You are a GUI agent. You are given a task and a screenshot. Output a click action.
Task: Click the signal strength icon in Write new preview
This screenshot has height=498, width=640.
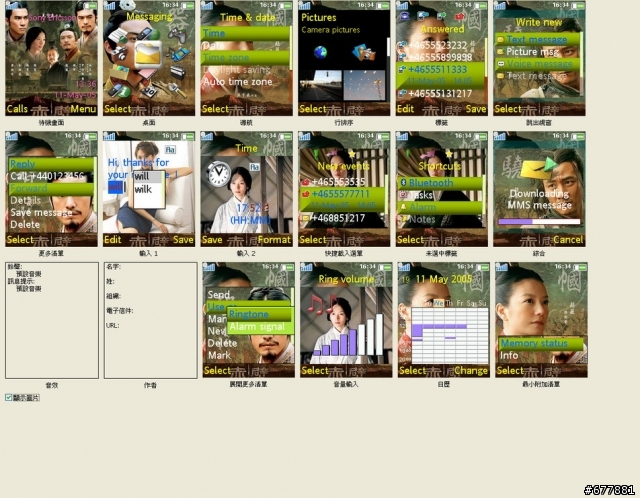click(500, 5)
